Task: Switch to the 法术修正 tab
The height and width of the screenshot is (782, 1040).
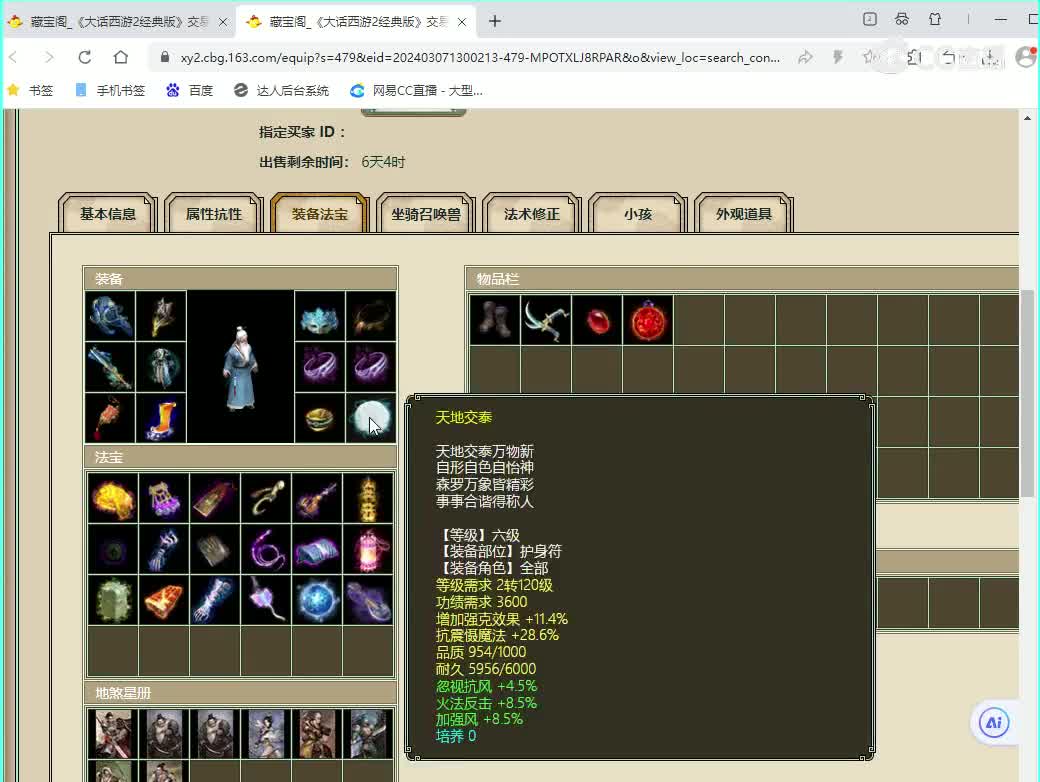Action: coord(532,214)
